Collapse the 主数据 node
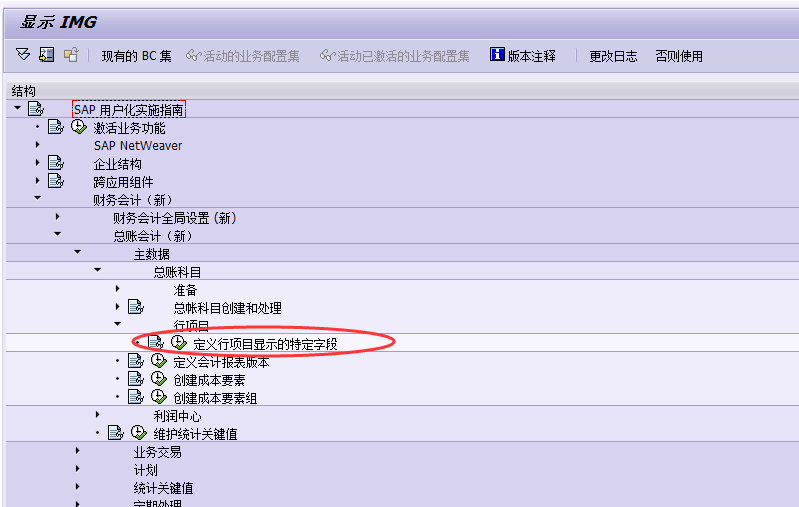This screenshot has height=507, width=799. [77, 252]
